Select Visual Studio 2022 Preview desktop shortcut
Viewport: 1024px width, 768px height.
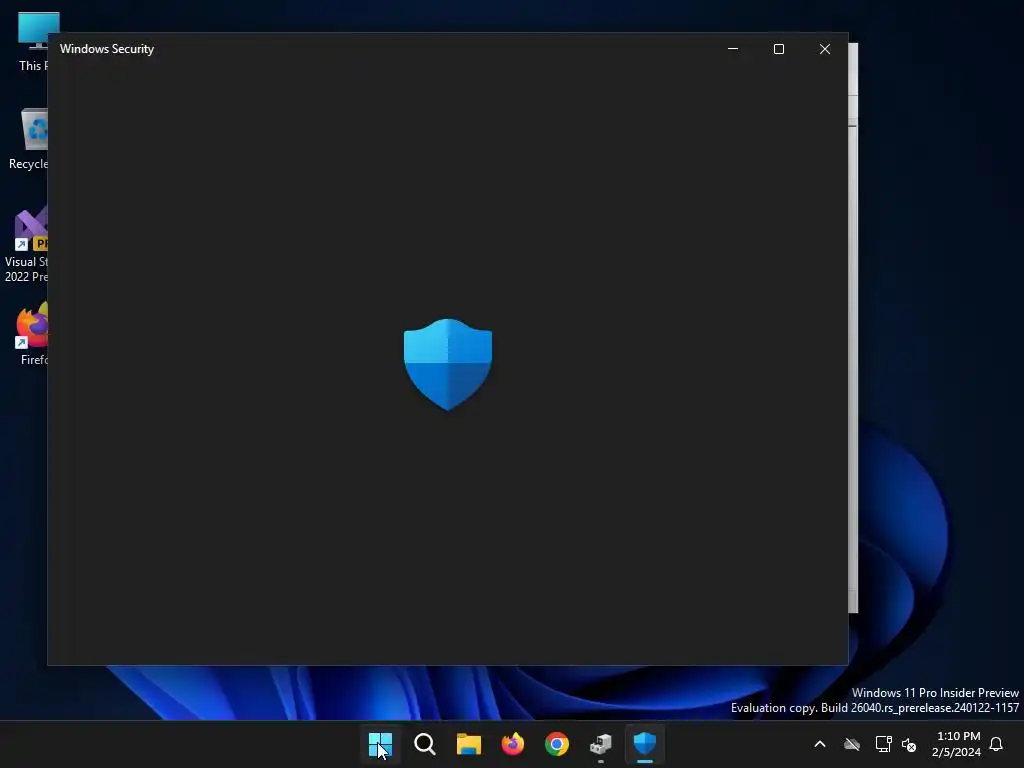(x=27, y=244)
